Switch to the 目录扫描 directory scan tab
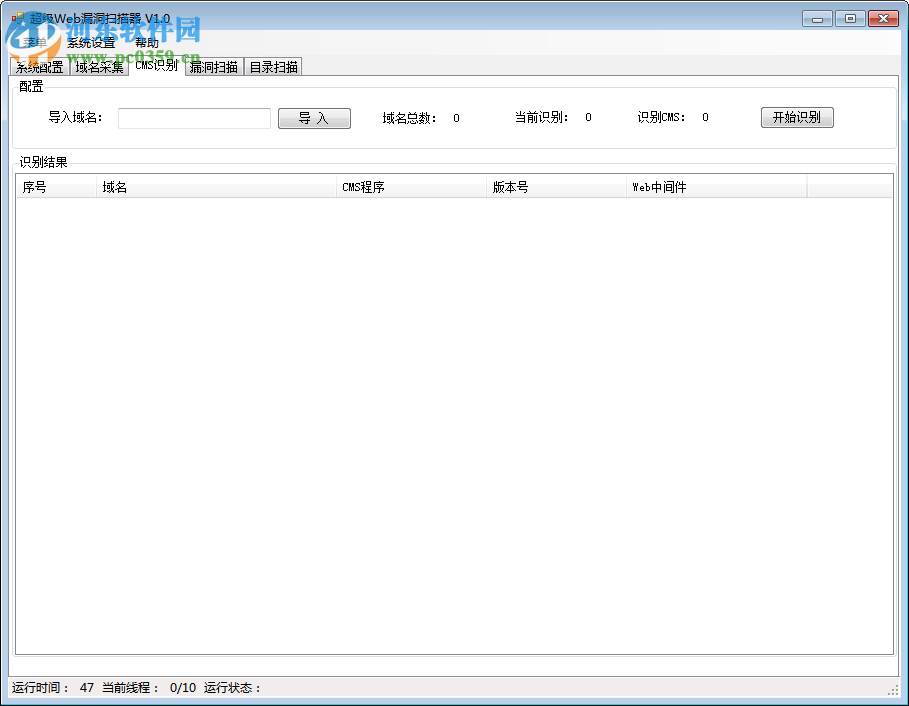The image size is (909, 706). point(274,67)
